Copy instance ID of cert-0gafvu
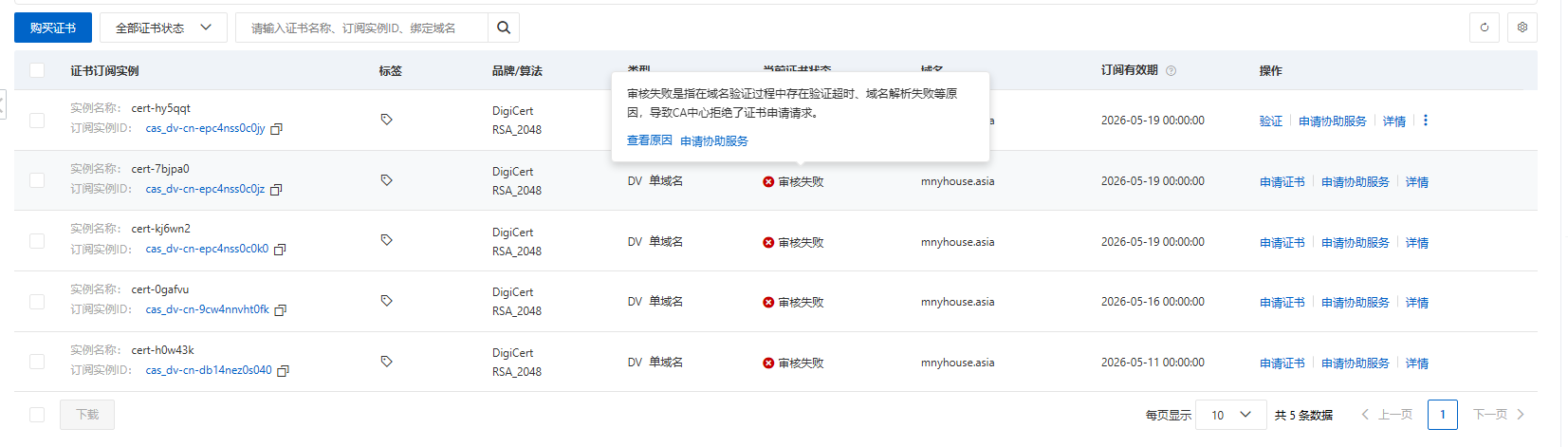This screenshot has height=447, width=1568. [281, 310]
